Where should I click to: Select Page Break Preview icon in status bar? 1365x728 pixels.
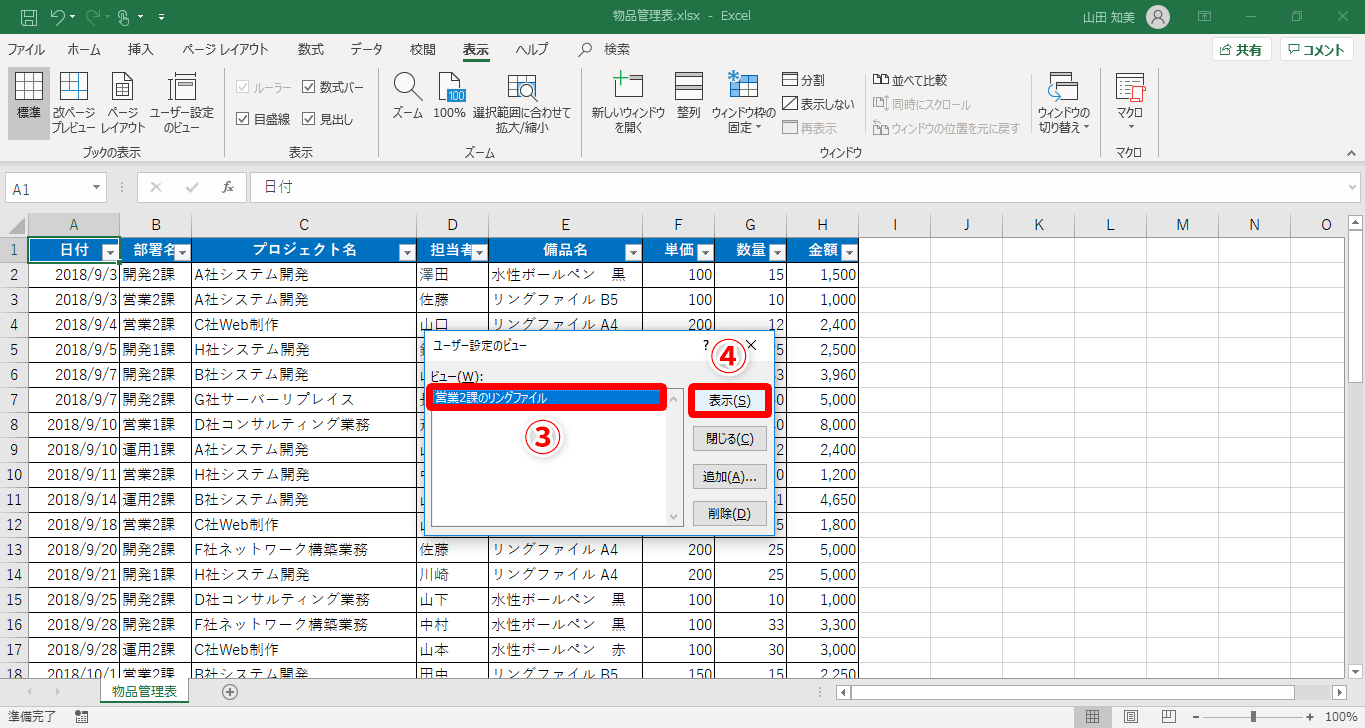tap(1167, 716)
